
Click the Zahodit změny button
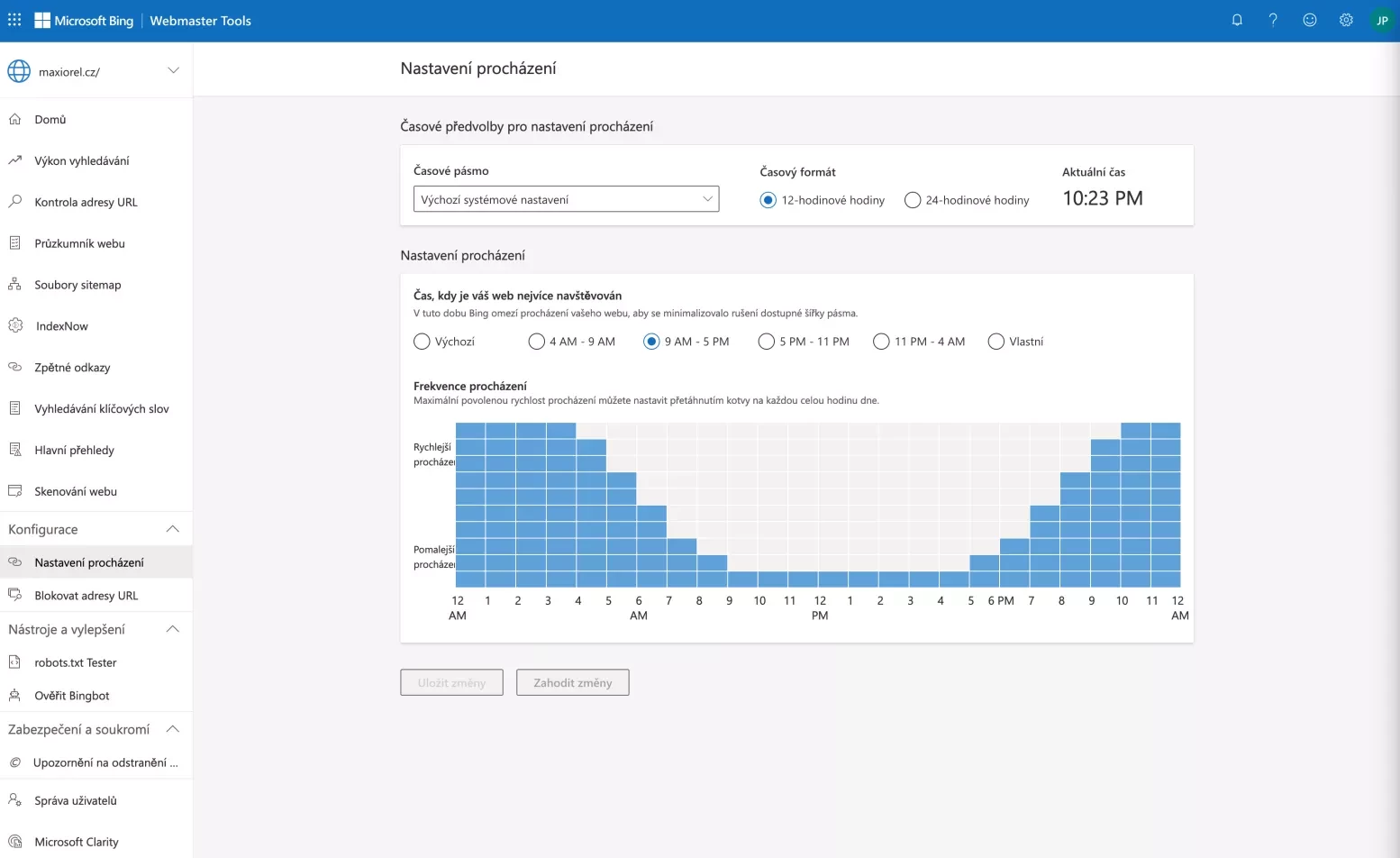[x=572, y=682]
